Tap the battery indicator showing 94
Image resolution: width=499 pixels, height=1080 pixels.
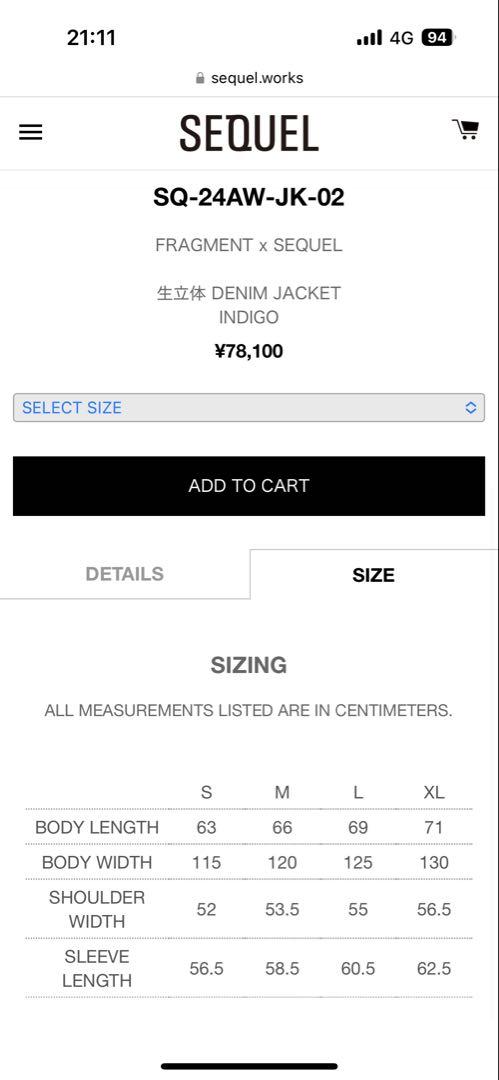click(x=438, y=37)
